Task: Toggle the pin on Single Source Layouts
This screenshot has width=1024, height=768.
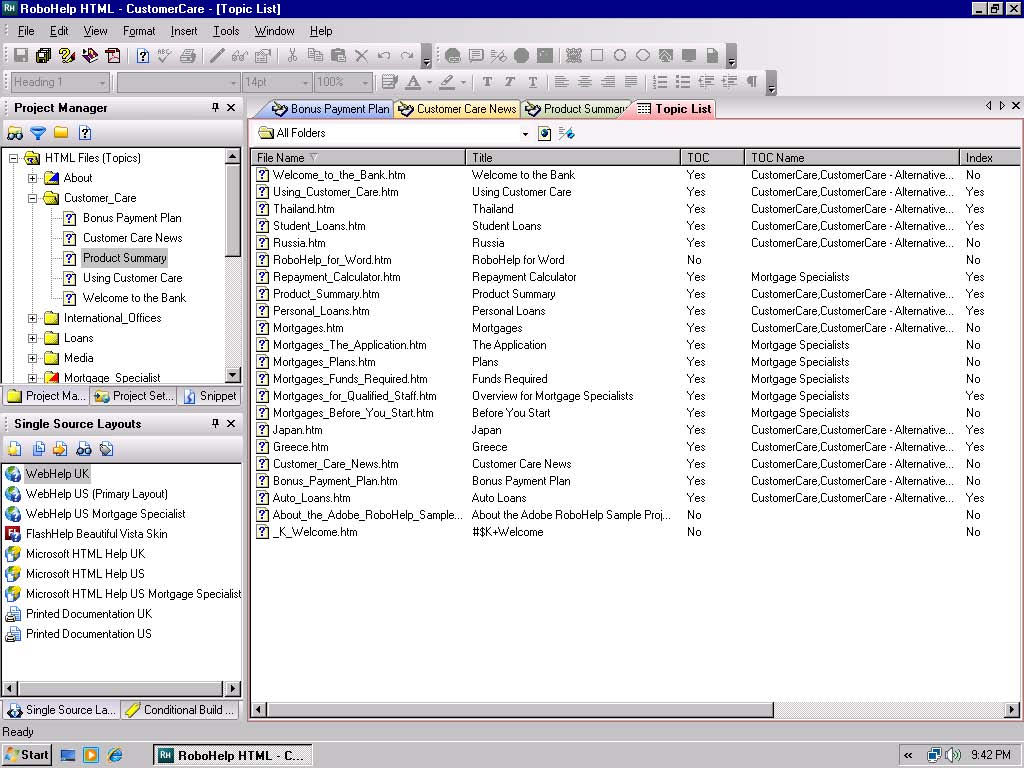Action: 215,424
